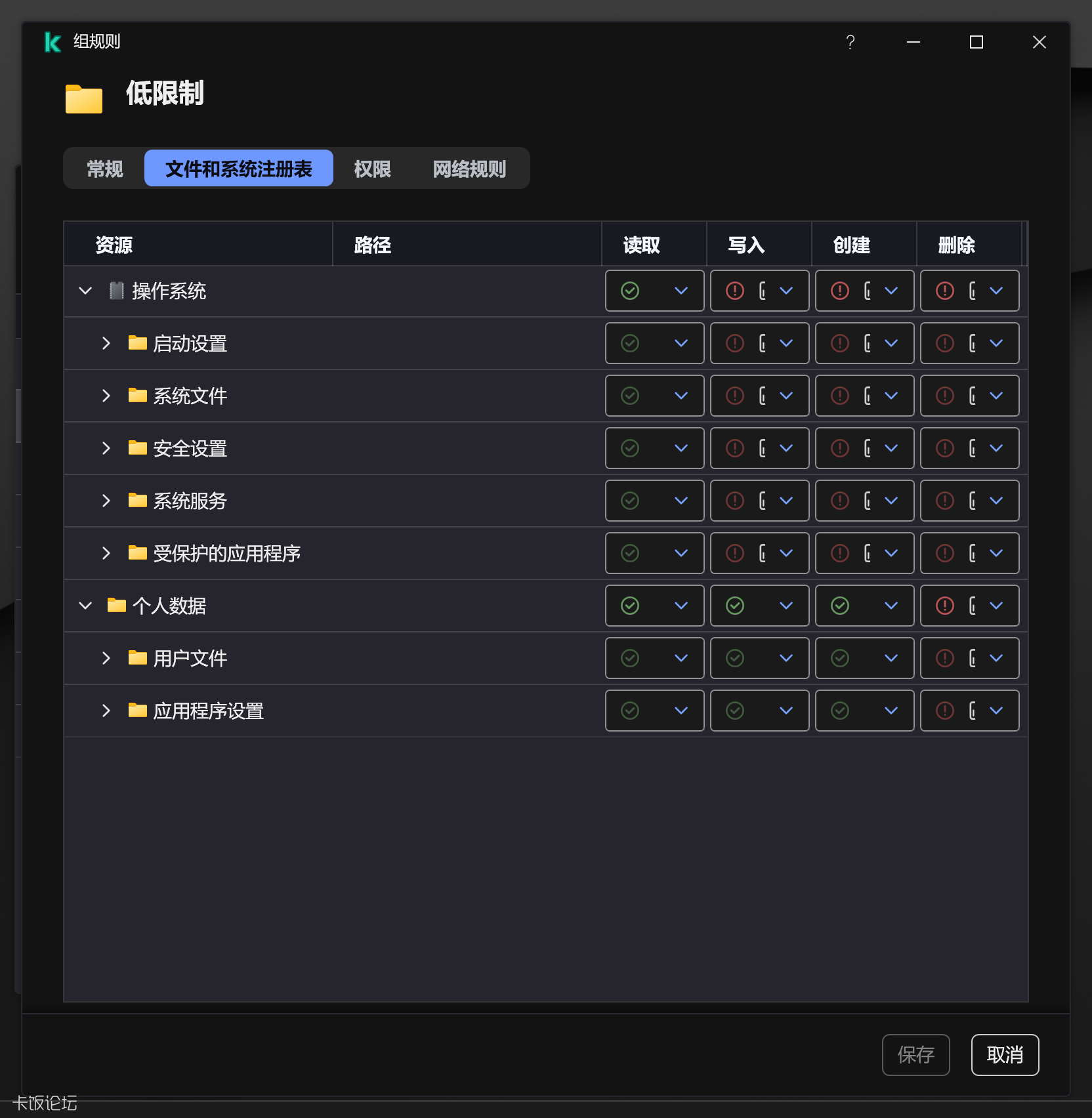This screenshot has height=1118, width=1092.
Task: Switch to the 网络规则 tab
Action: (469, 169)
